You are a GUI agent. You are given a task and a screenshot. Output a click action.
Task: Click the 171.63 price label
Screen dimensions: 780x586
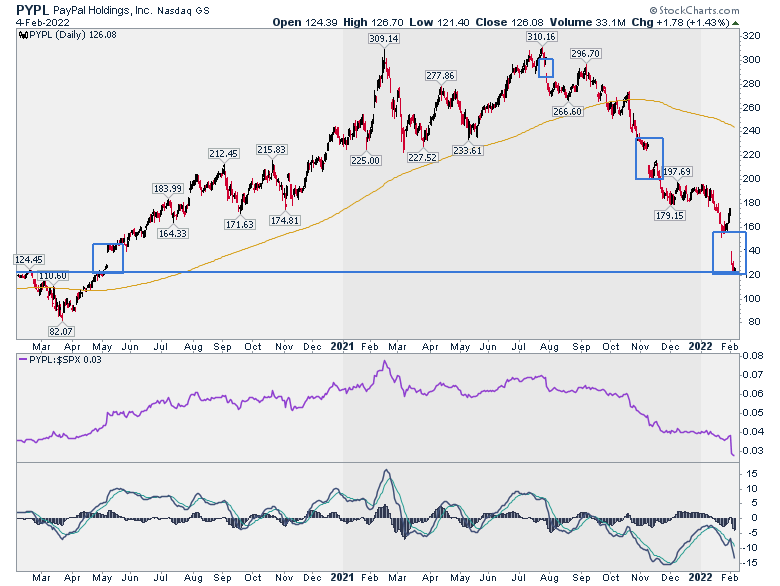(240, 224)
